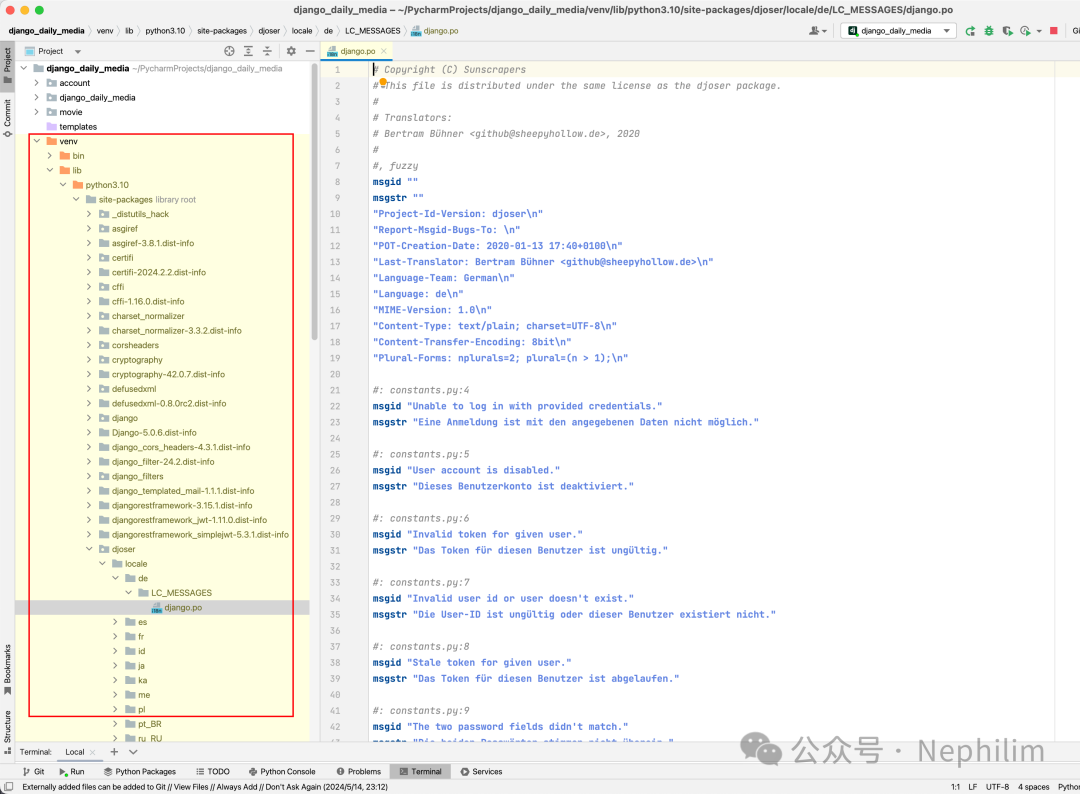Click the LC_MESSAGES breadcrumb
Viewport: 1080px width, 794px height.
click(x=373, y=31)
